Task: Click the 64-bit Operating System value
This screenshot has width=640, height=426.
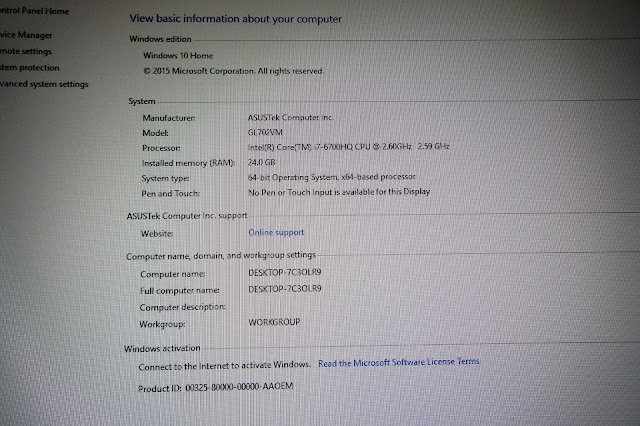Action: point(331,177)
